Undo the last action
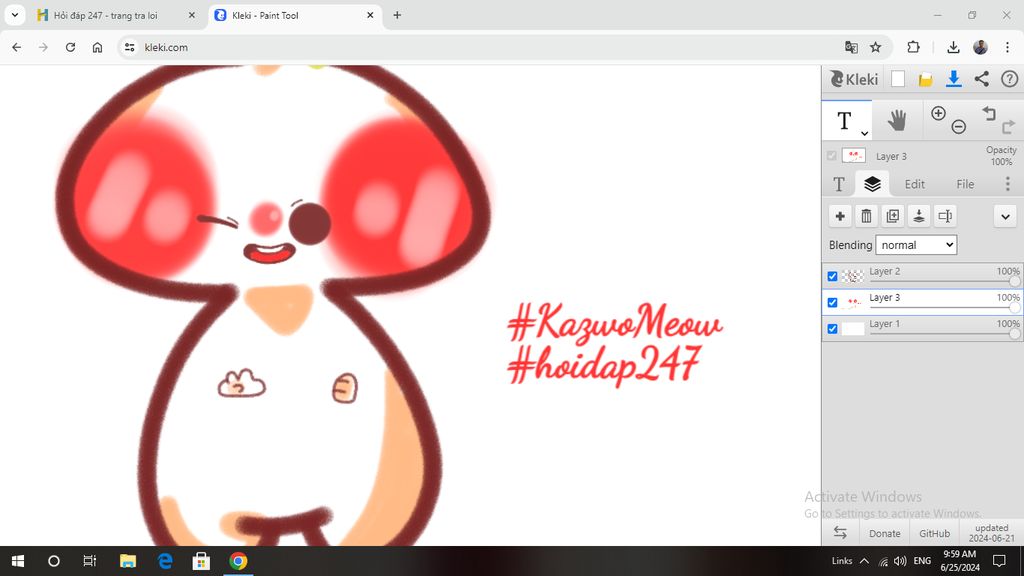Image resolution: width=1024 pixels, height=576 pixels. tap(989, 114)
